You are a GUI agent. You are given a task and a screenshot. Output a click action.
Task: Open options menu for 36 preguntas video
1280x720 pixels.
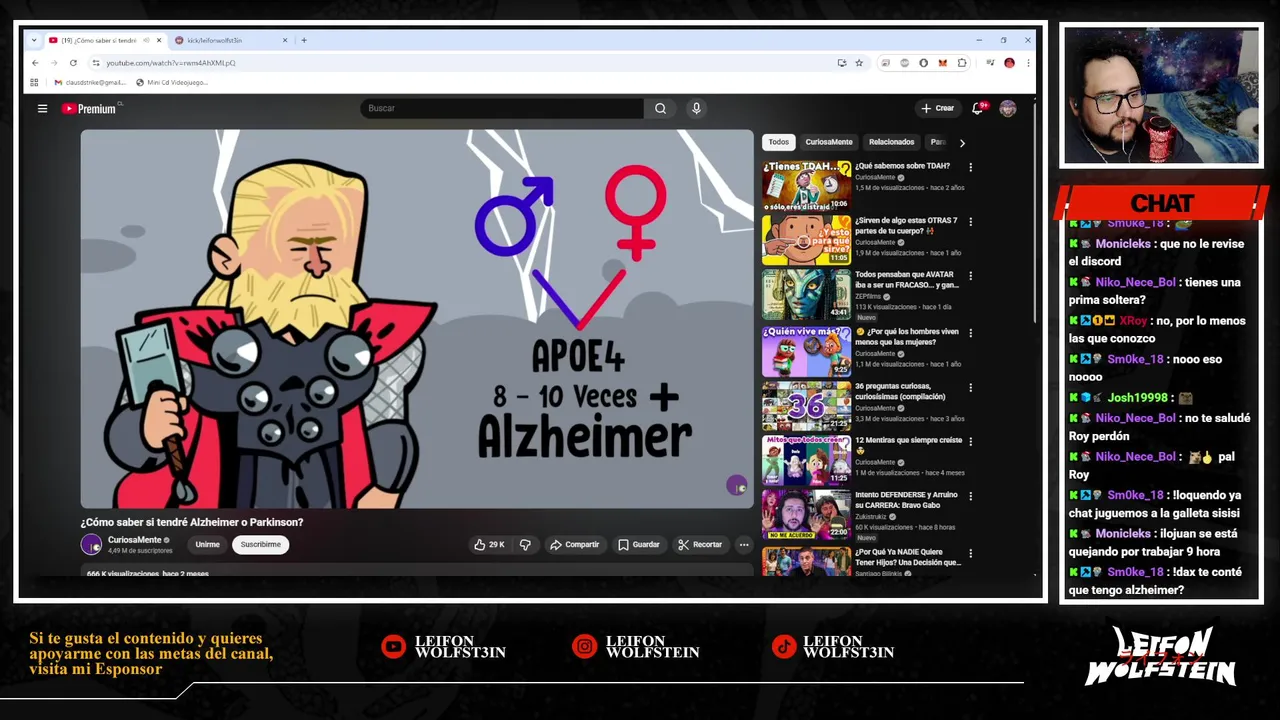pos(970,387)
